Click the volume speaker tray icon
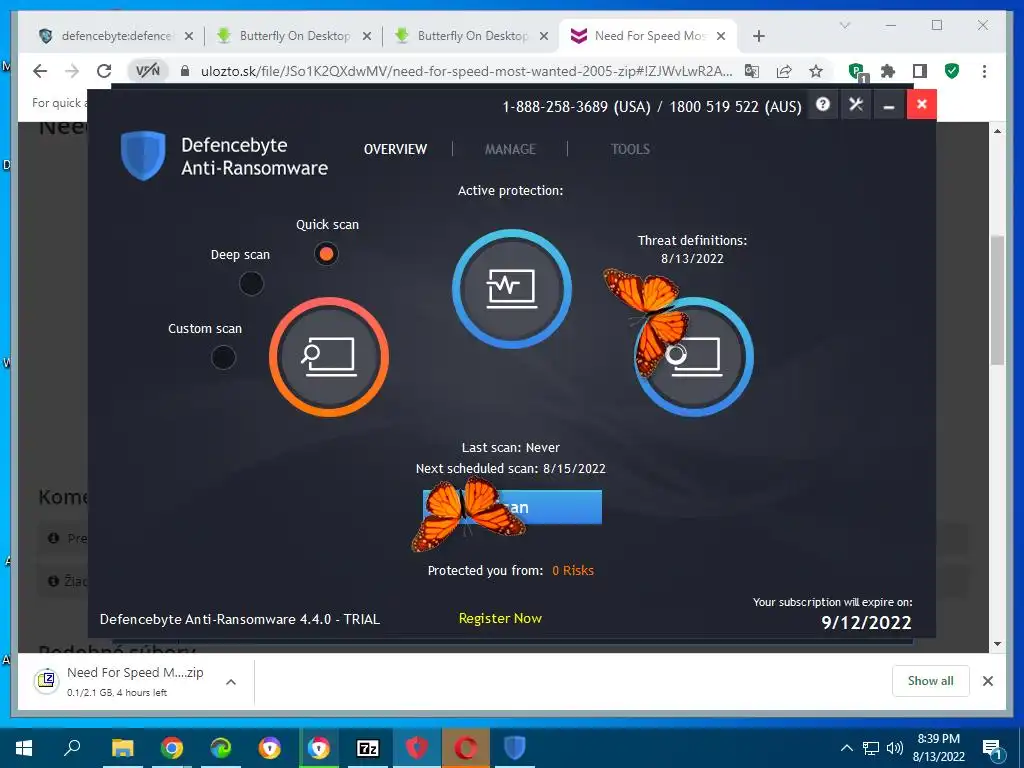Viewport: 1024px width, 768px height. [895, 748]
